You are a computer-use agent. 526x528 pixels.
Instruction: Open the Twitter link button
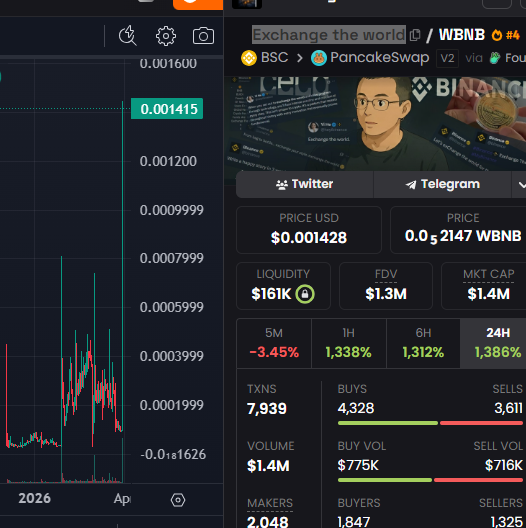coord(304,184)
